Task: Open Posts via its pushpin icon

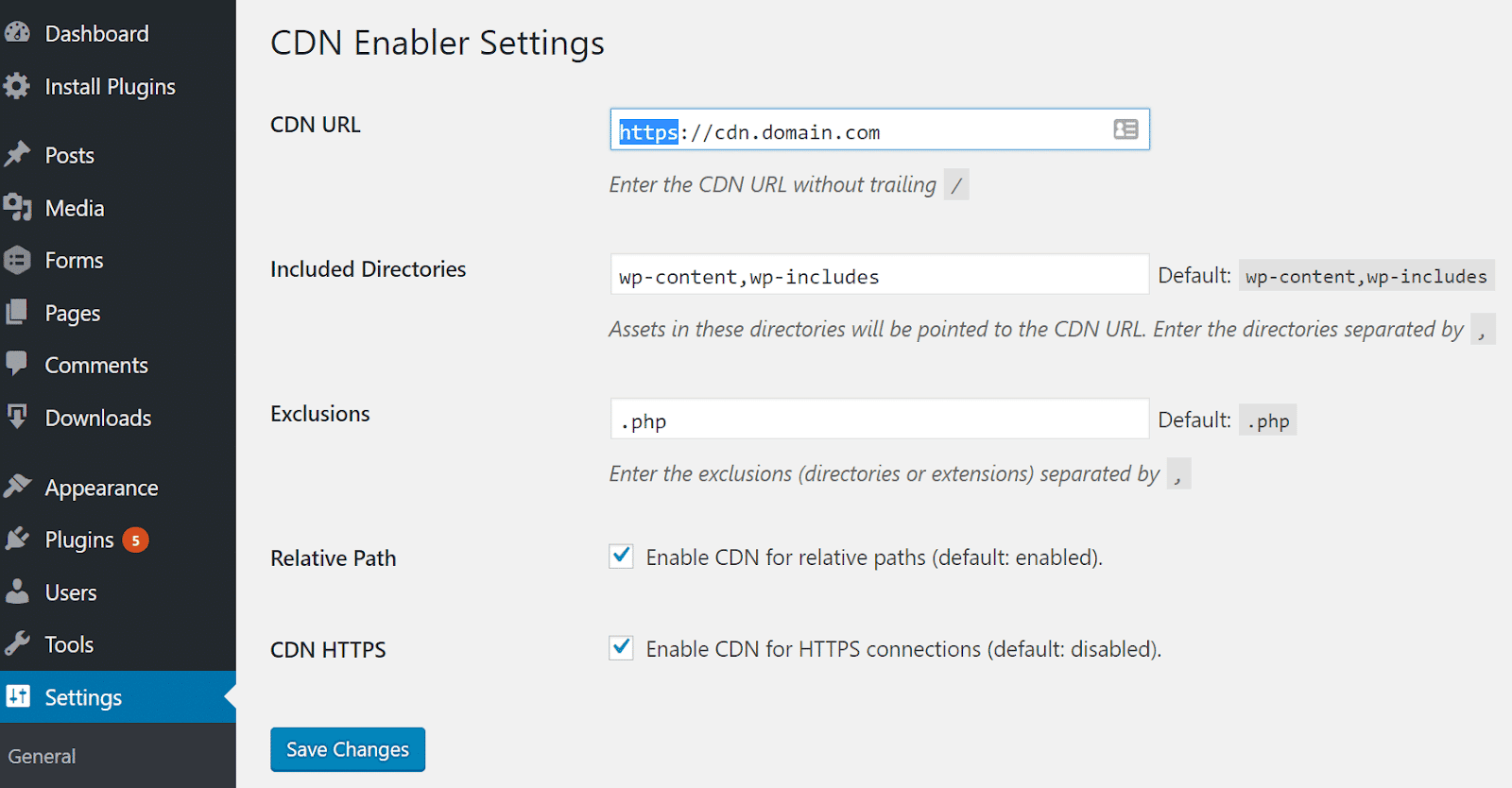Action: click(x=19, y=154)
